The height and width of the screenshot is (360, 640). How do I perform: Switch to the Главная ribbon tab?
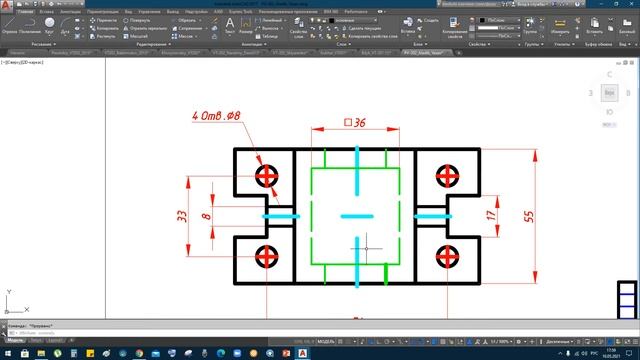[x=25, y=12]
